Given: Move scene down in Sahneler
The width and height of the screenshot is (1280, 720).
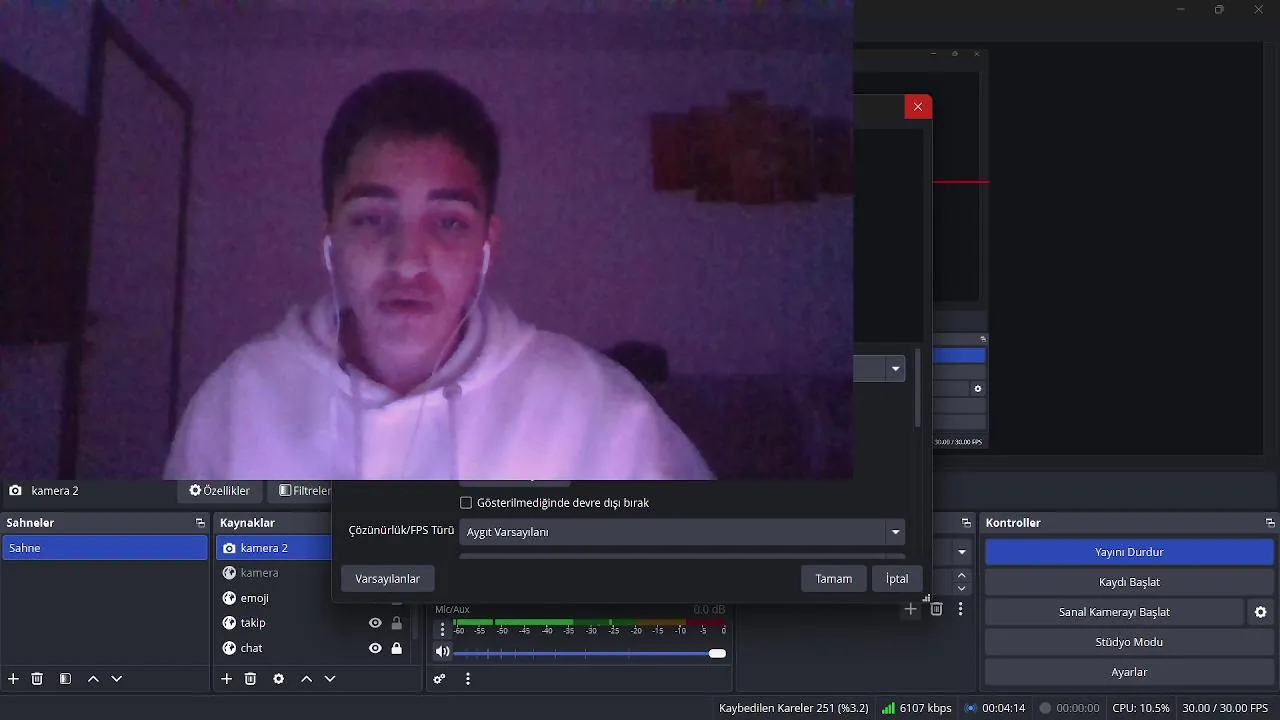Looking at the screenshot, I should 117,679.
